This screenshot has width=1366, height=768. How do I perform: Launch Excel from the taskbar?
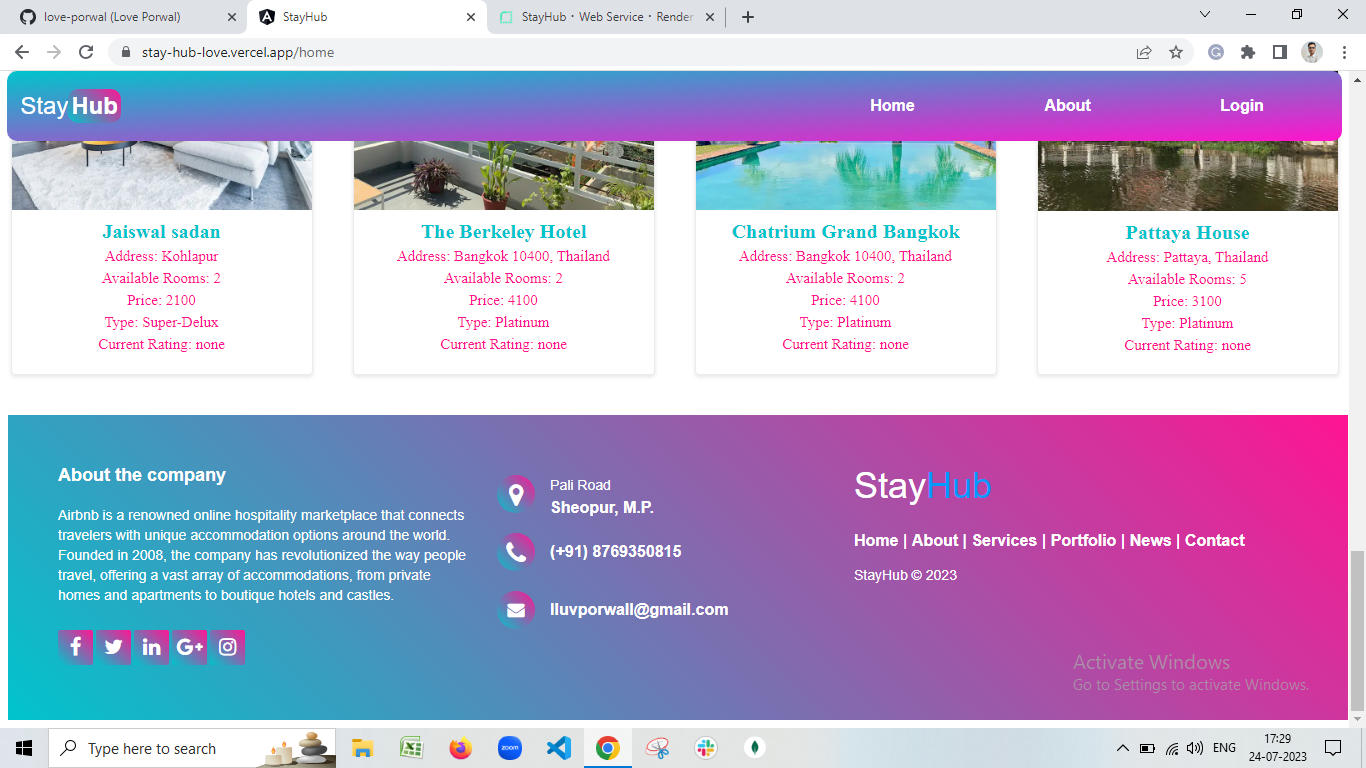(x=412, y=747)
